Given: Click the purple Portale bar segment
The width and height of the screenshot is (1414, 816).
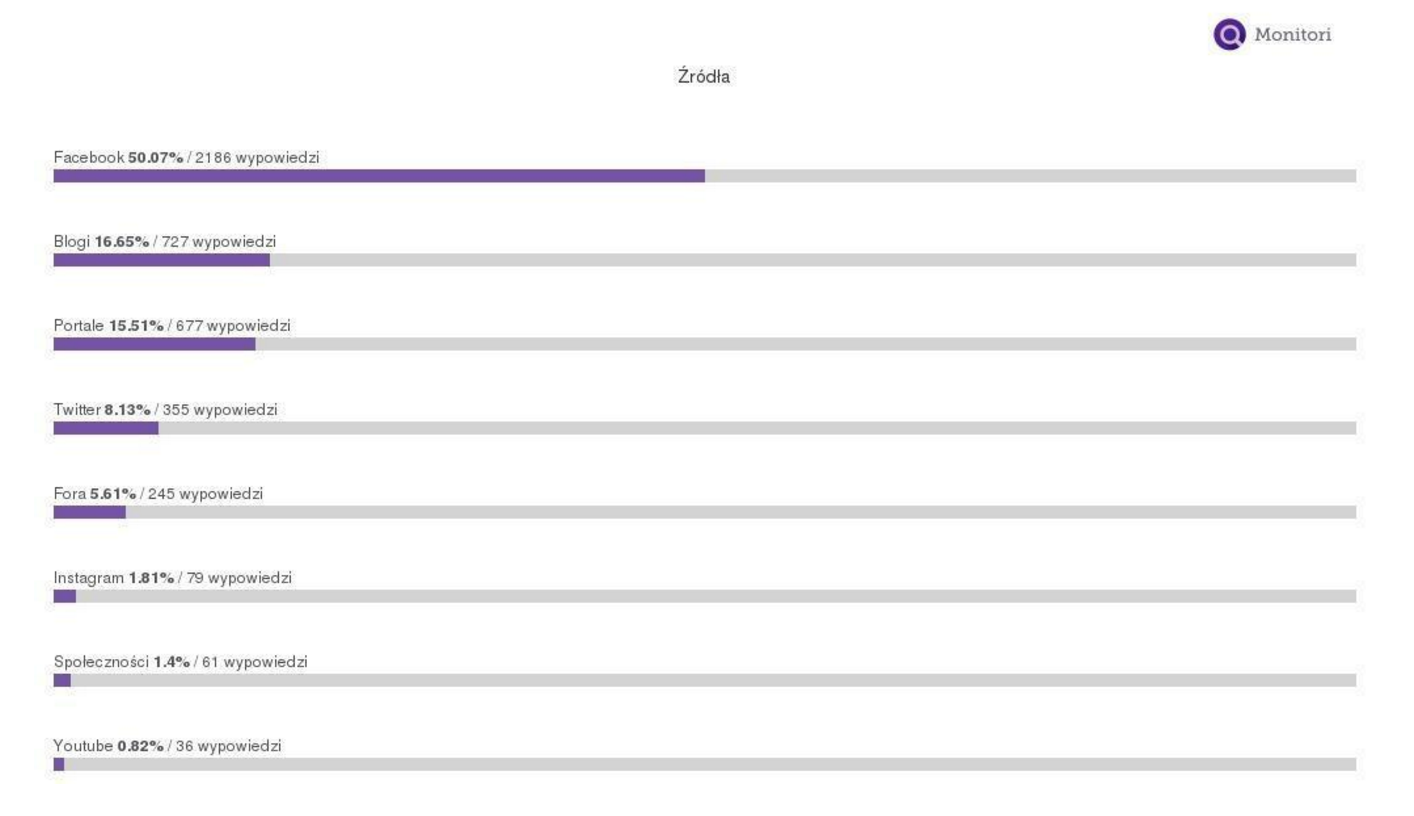Looking at the screenshot, I should click(x=154, y=344).
